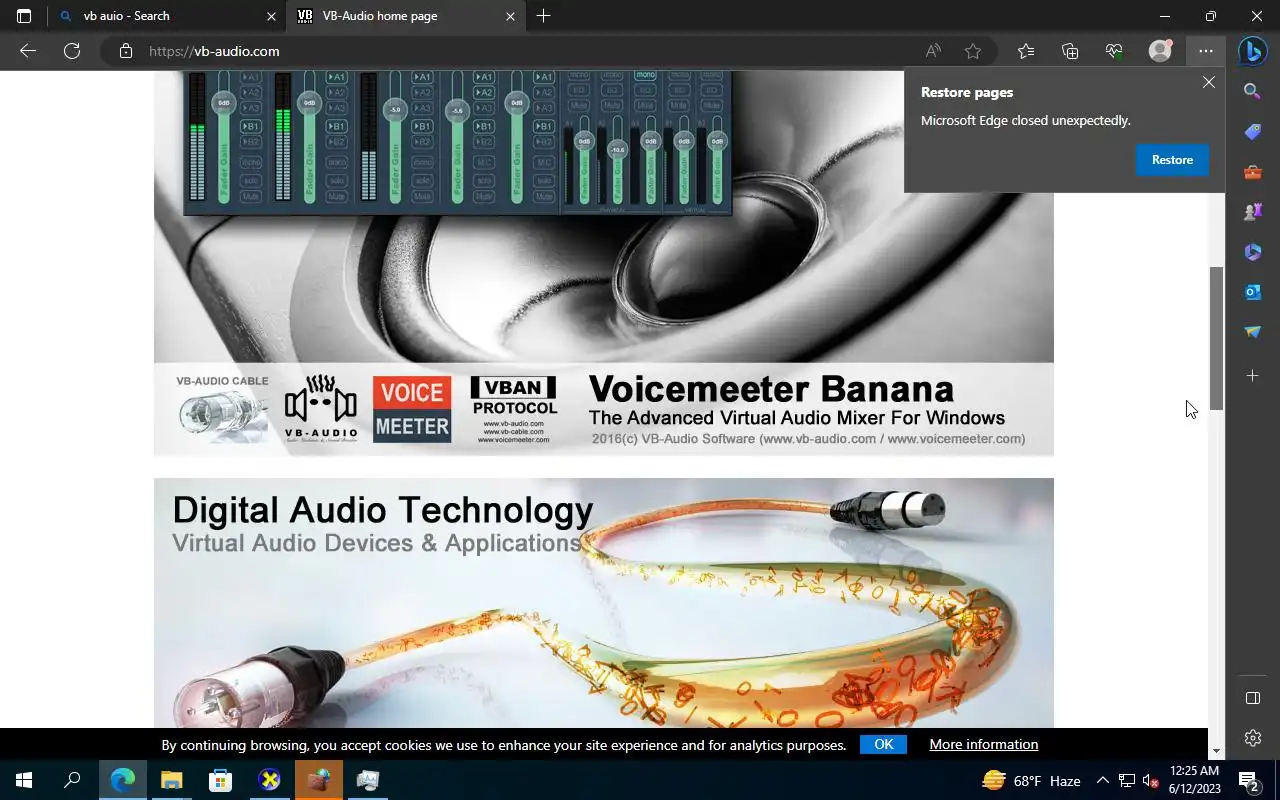
Task: Close the VB-Audio home page tab
Action: (510, 16)
